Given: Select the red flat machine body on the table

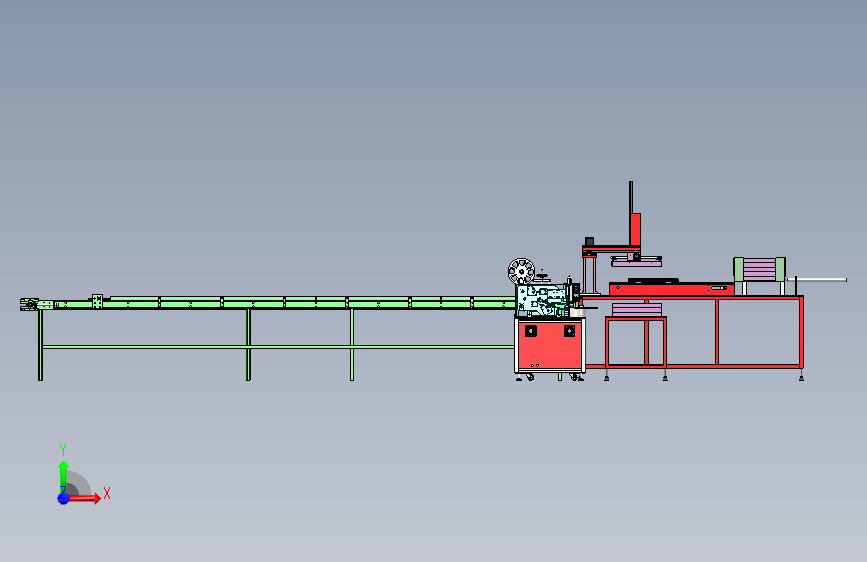Looking at the screenshot, I should pos(671,289).
